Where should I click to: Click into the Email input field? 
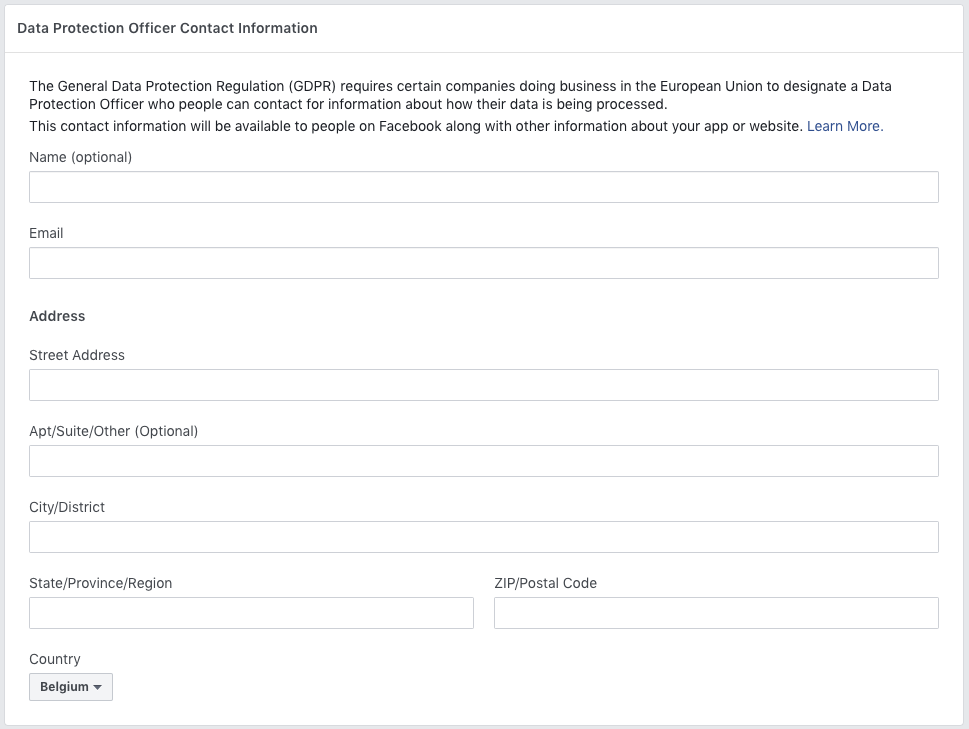pyautogui.click(x=484, y=263)
